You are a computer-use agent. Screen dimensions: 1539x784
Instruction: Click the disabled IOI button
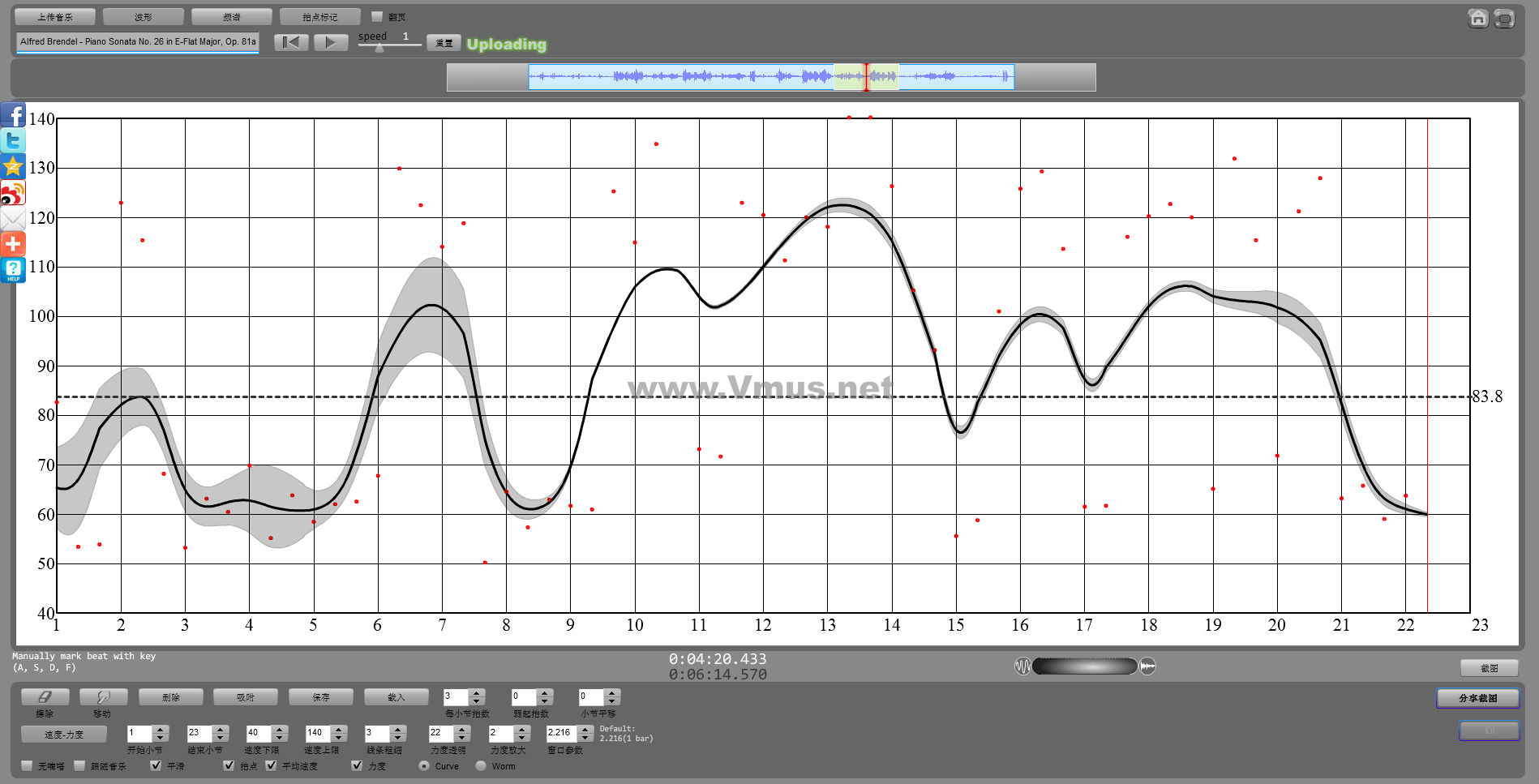click(1490, 730)
